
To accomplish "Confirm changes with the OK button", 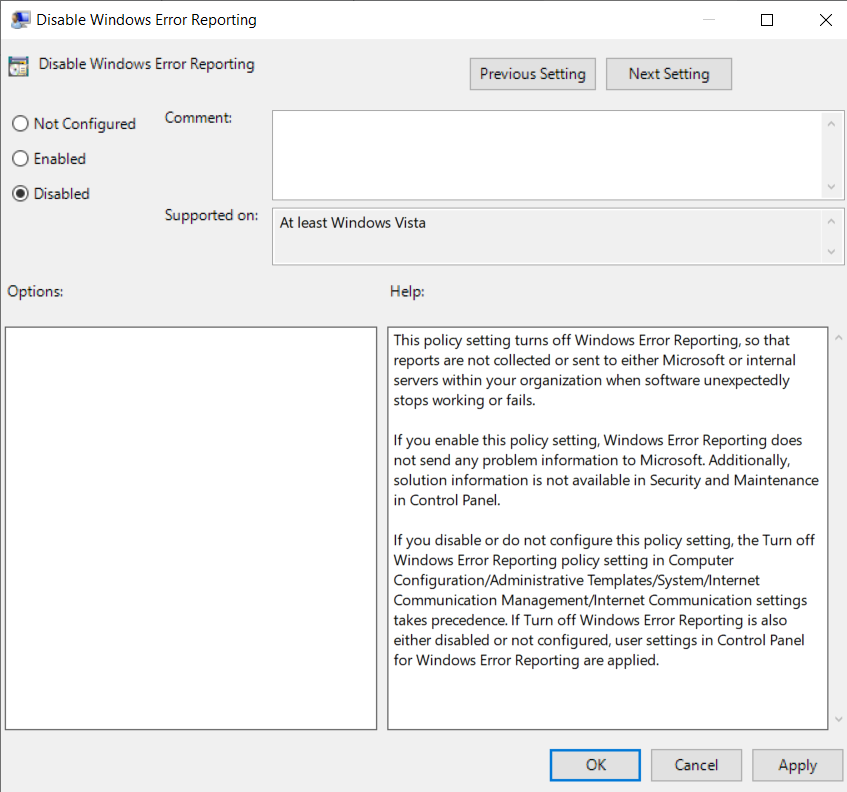I will click(596, 765).
